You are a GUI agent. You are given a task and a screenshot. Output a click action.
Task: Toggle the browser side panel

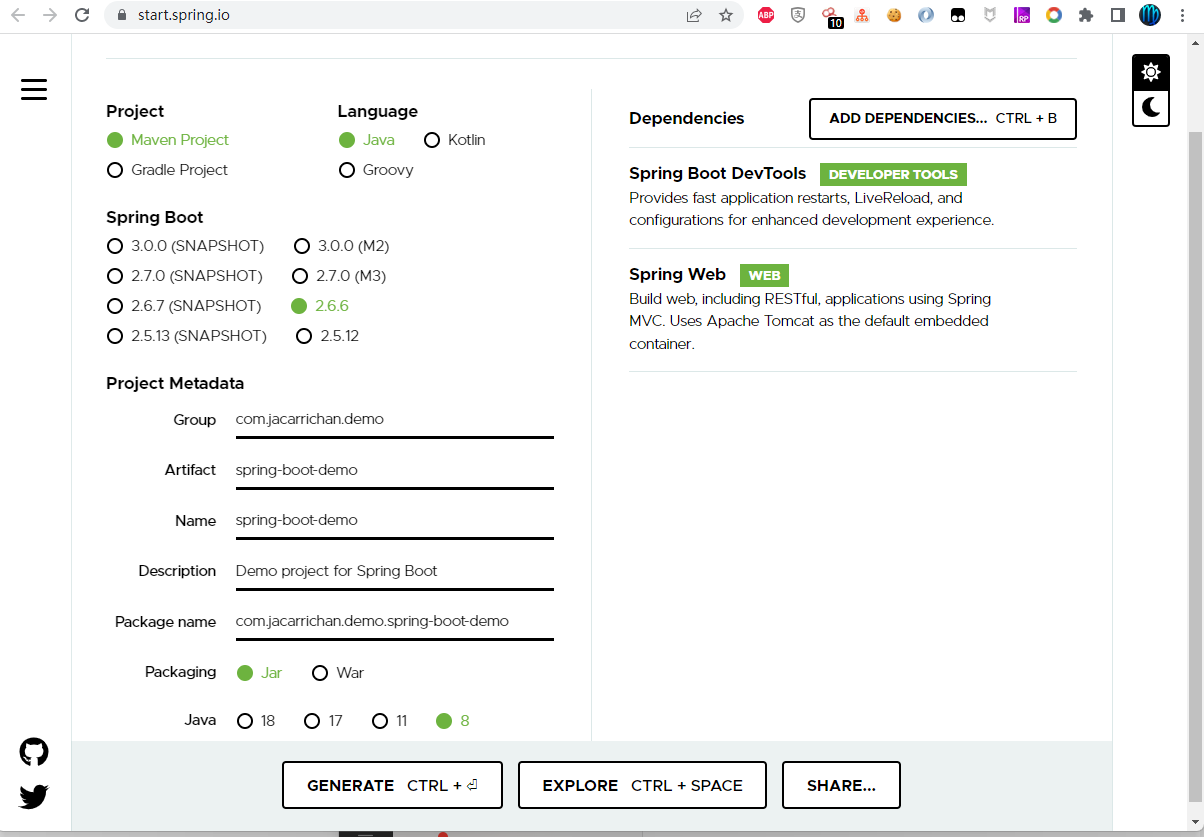(x=1118, y=15)
